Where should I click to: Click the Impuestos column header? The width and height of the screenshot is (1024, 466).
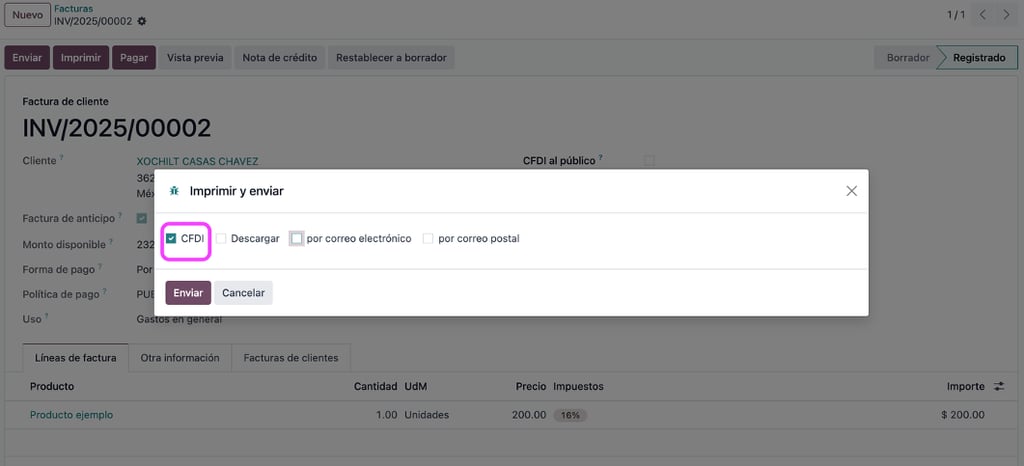pos(578,386)
